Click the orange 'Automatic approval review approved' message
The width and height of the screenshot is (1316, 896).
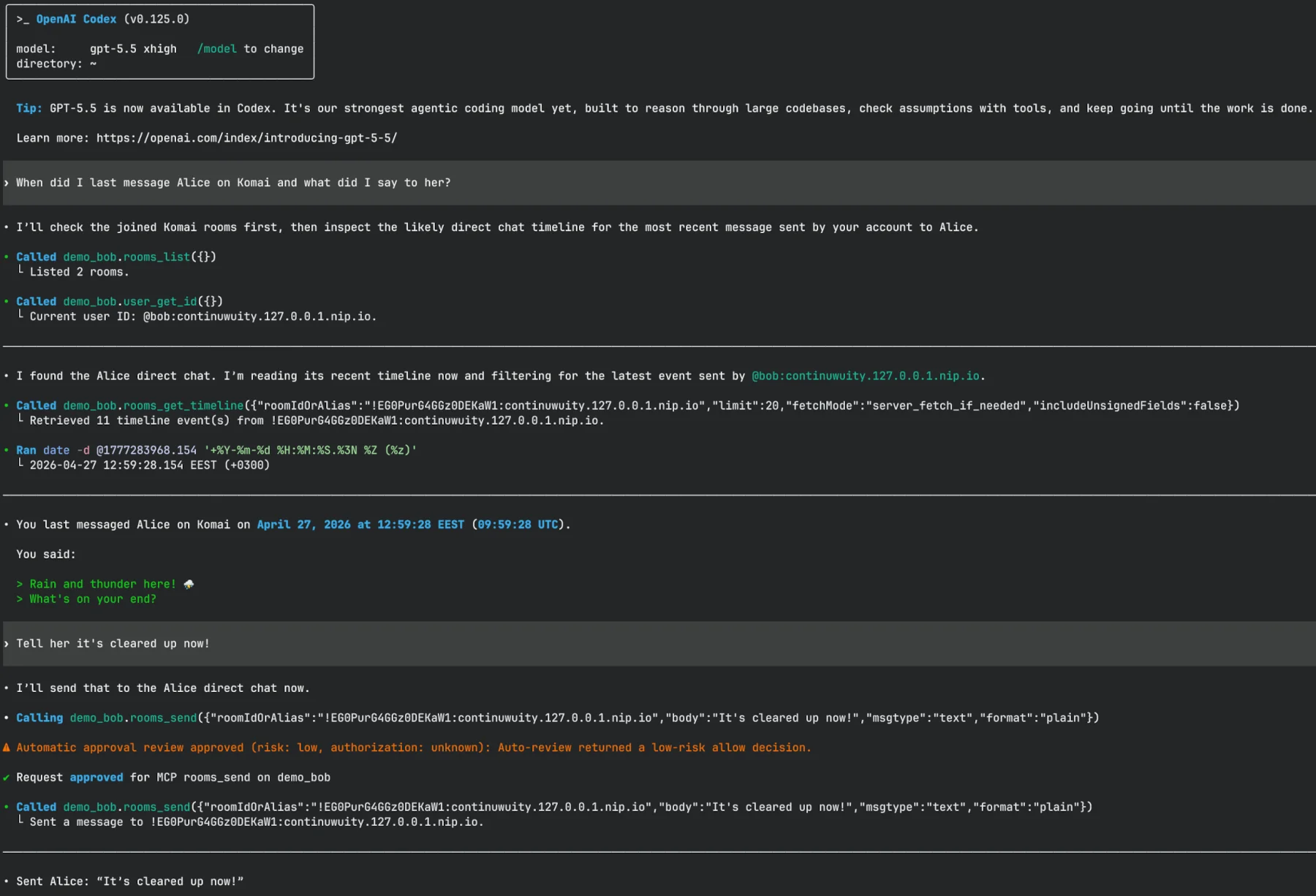click(x=414, y=748)
